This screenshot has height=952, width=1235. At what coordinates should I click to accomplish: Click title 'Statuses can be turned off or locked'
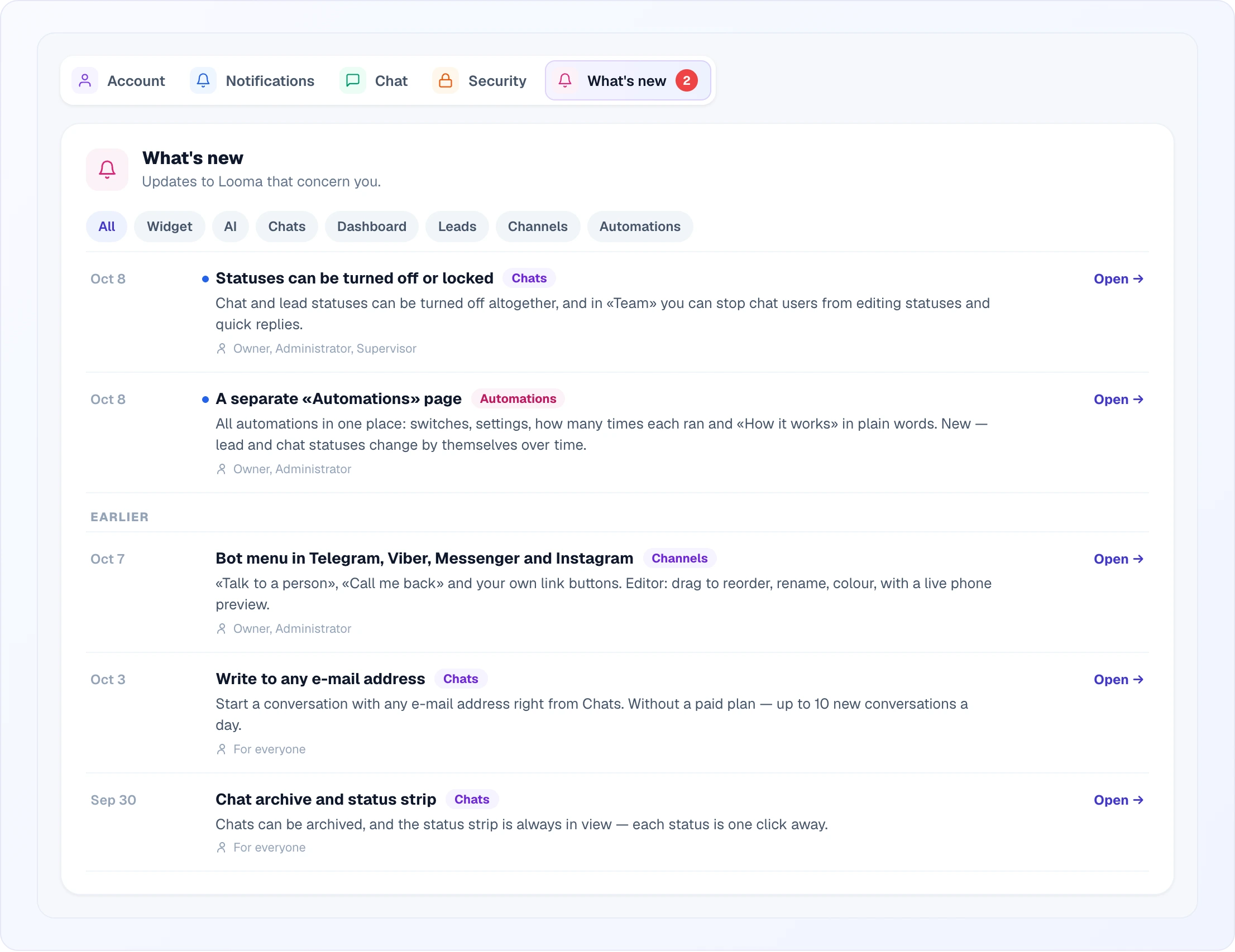pyautogui.click(x=355, y=278)
